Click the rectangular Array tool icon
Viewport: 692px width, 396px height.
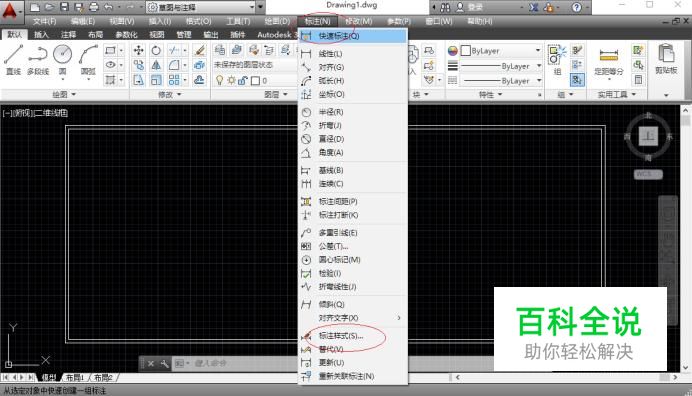[174, 80]
